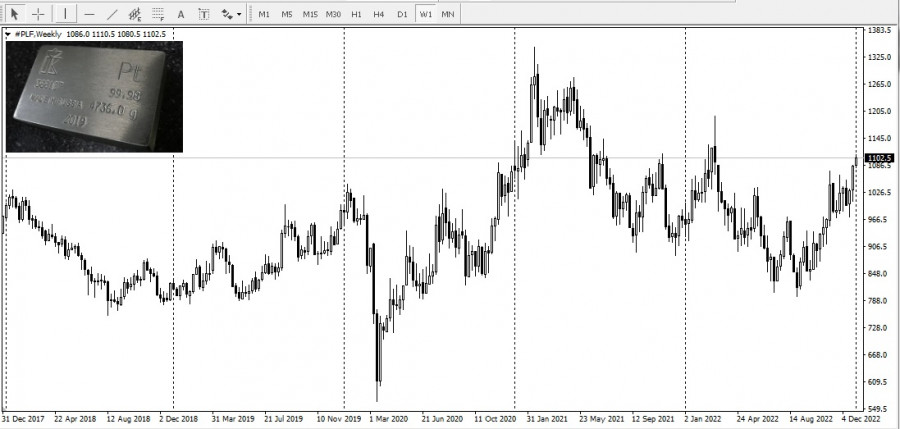Image resolution: width=900 pixels, height=429 pixels.
Task: Click the arrows objects icon
Action: [227, 14]
